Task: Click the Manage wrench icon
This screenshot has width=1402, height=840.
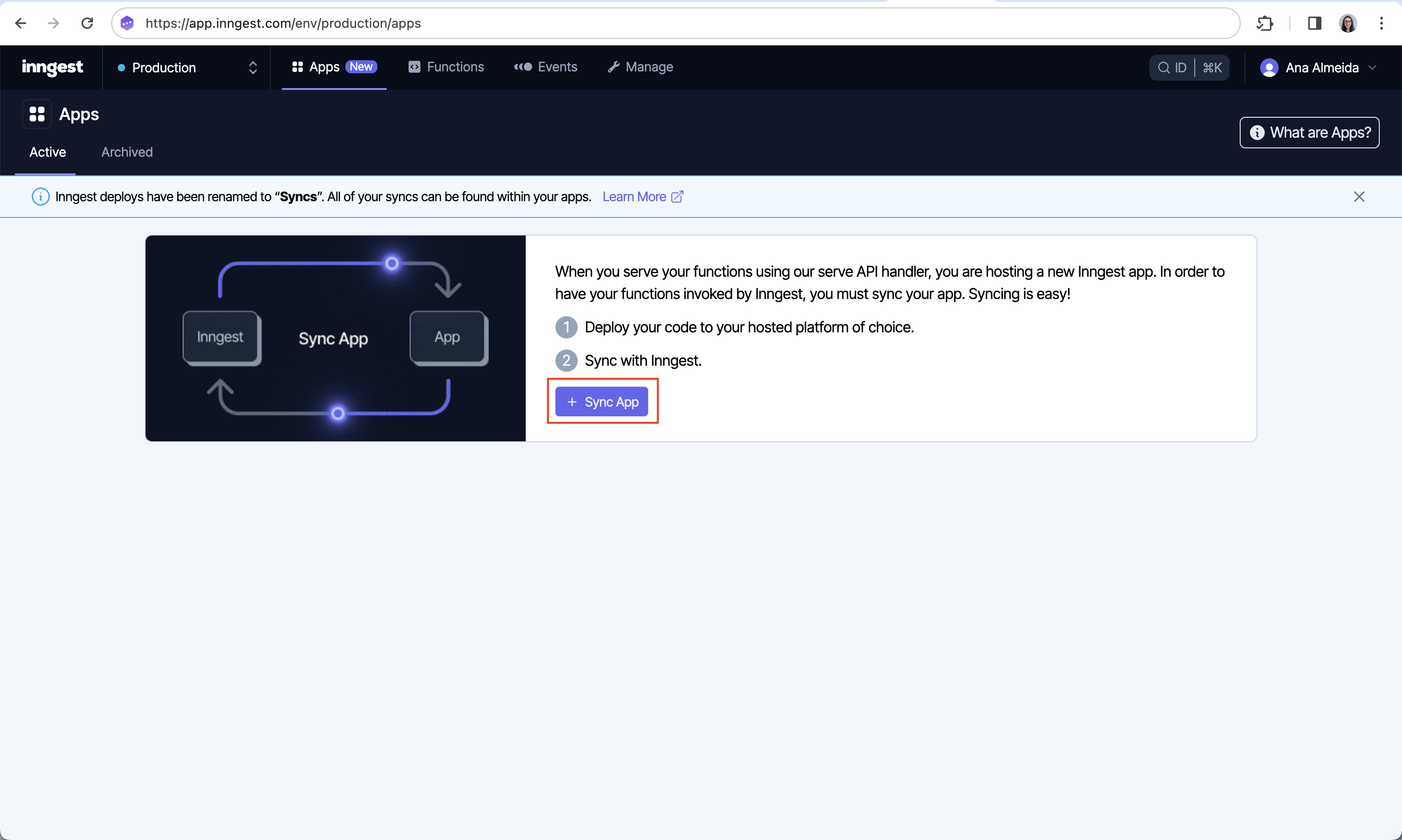Action: tap(613, 67)
